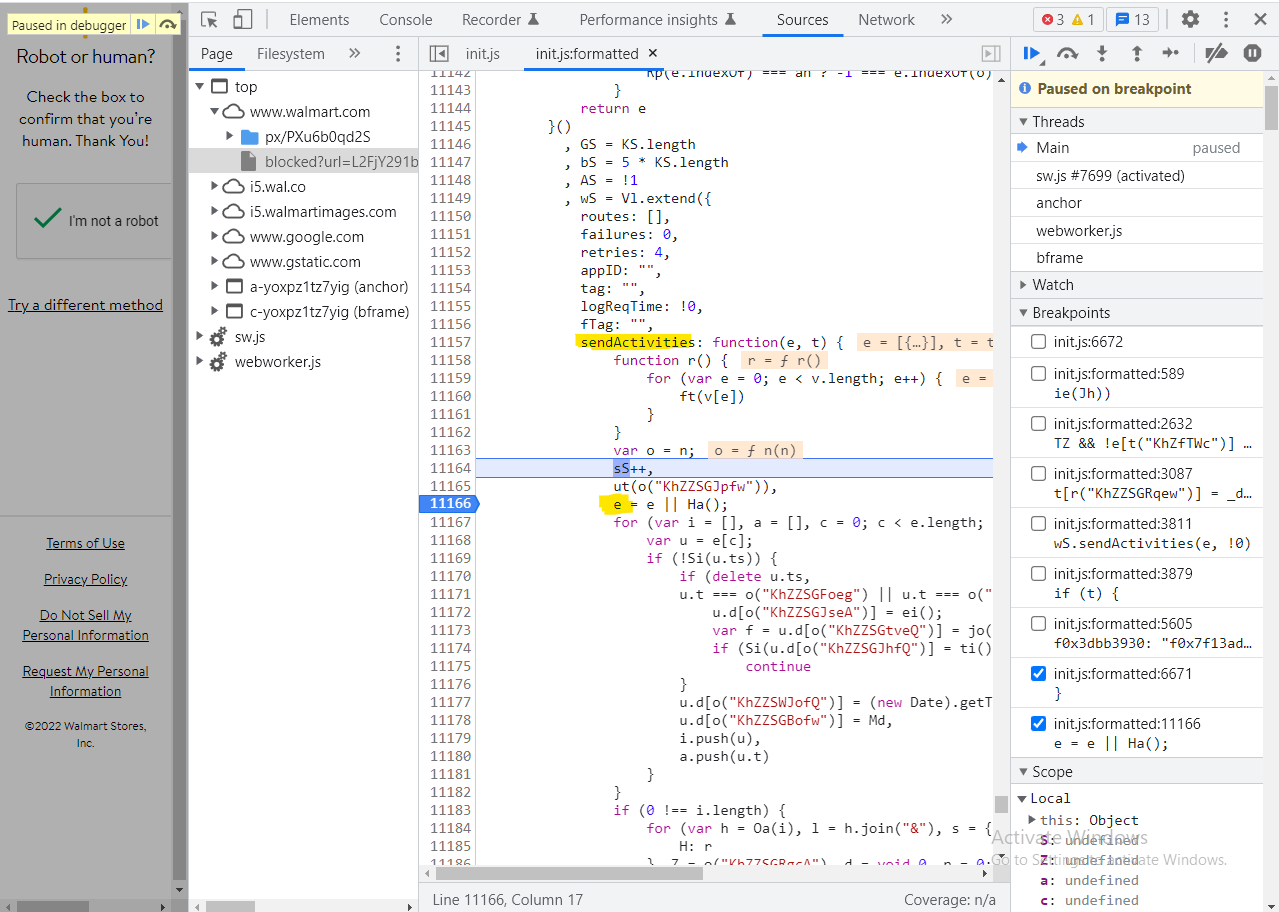The image size is (1279, 912).
Task: Click the Try a different method link
Action: point(85,305)
